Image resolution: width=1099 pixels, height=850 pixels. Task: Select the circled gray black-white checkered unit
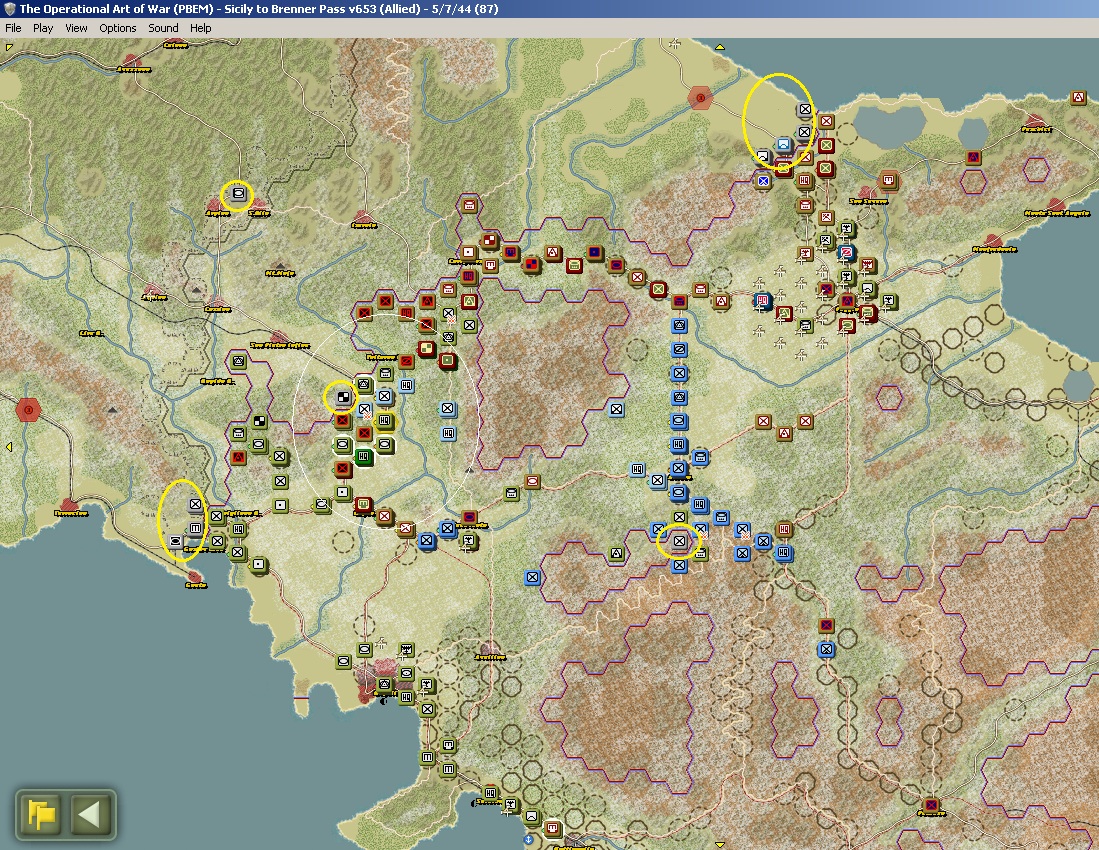pyautogui.click(x=342, y=397)
